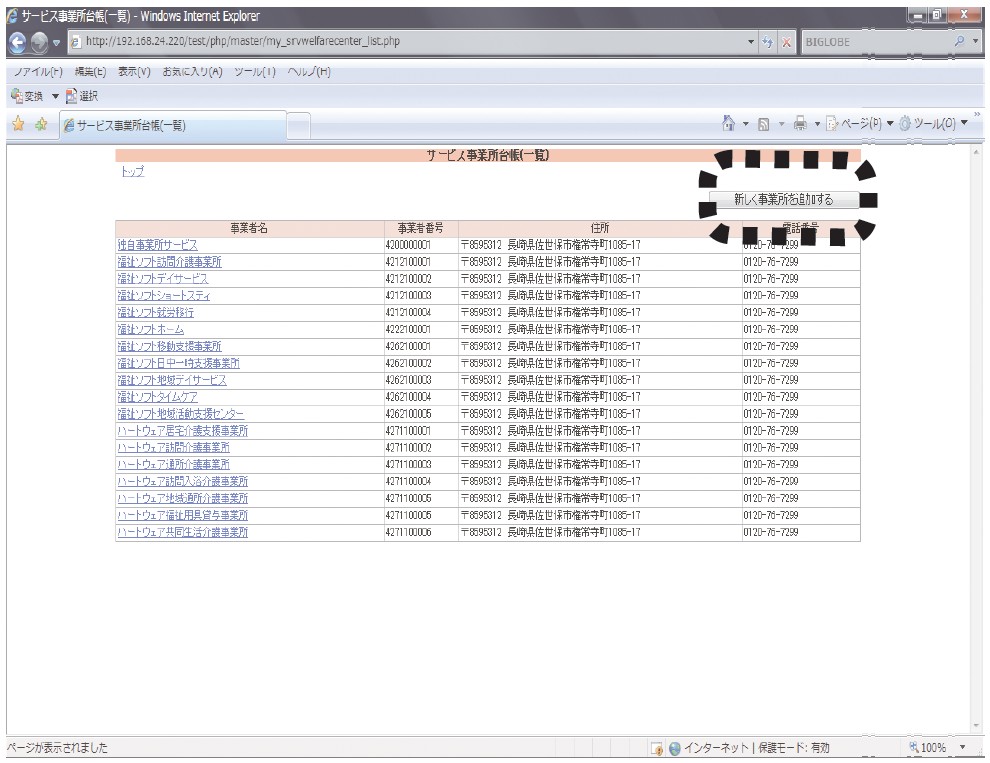
Task: Open the 100% zoom level dropdown
Action: click(963, 748)
